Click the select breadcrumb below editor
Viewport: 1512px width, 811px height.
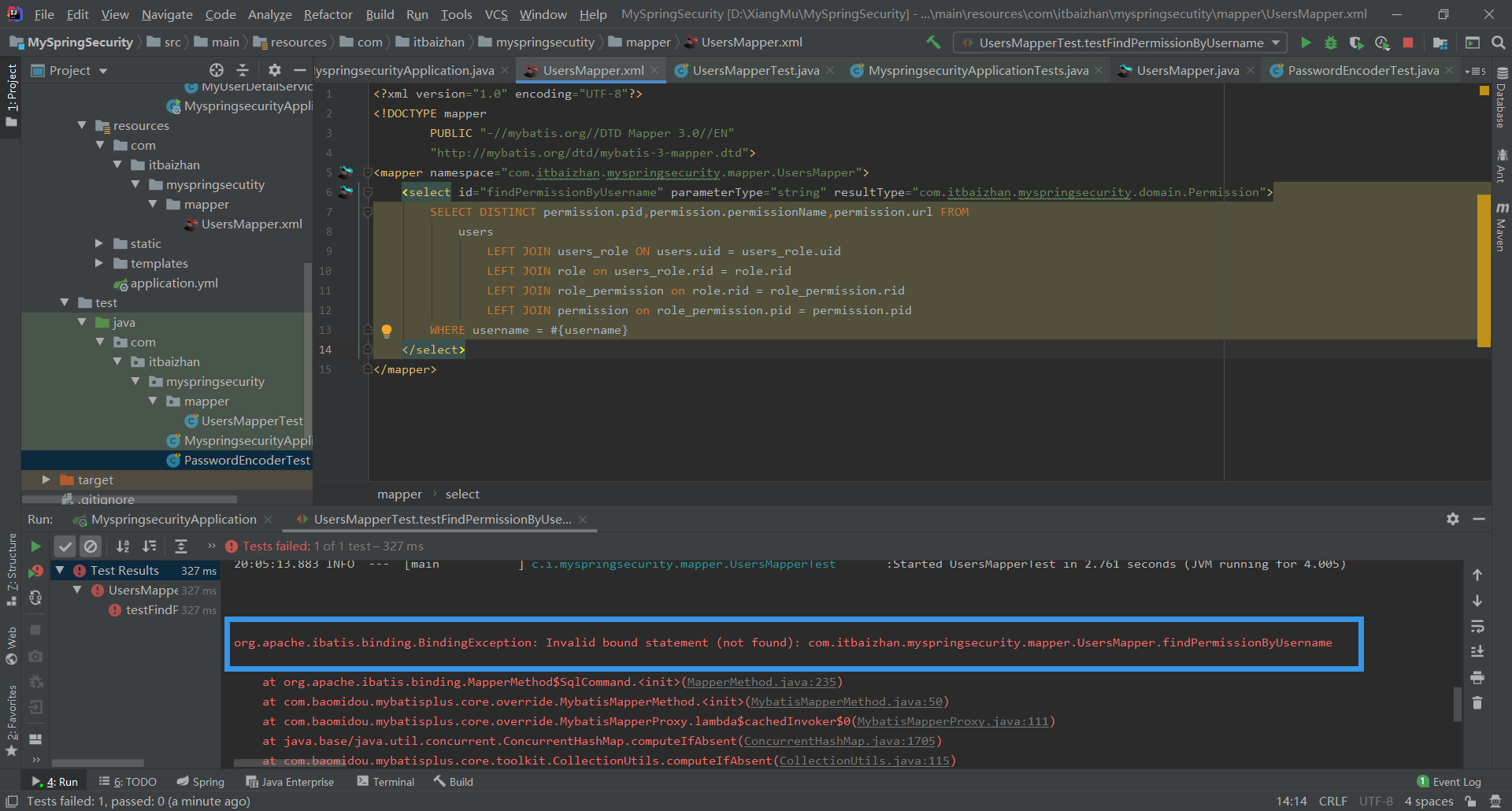(x=462, y=494)
